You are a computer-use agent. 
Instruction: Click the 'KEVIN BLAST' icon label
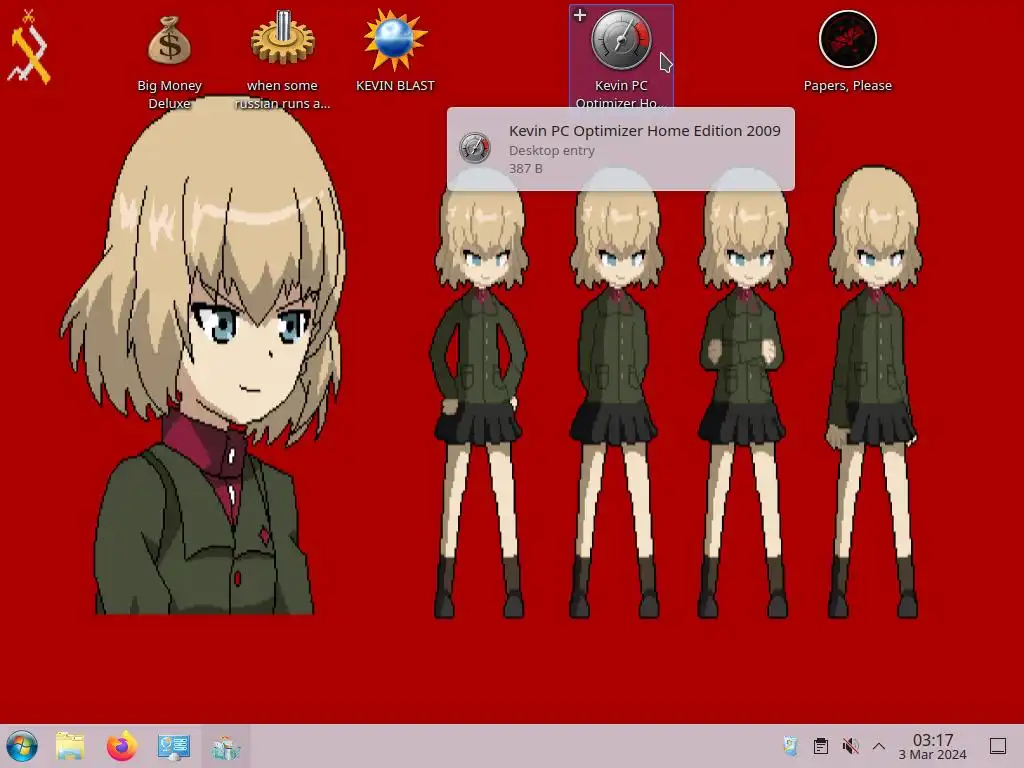(395, 86)
